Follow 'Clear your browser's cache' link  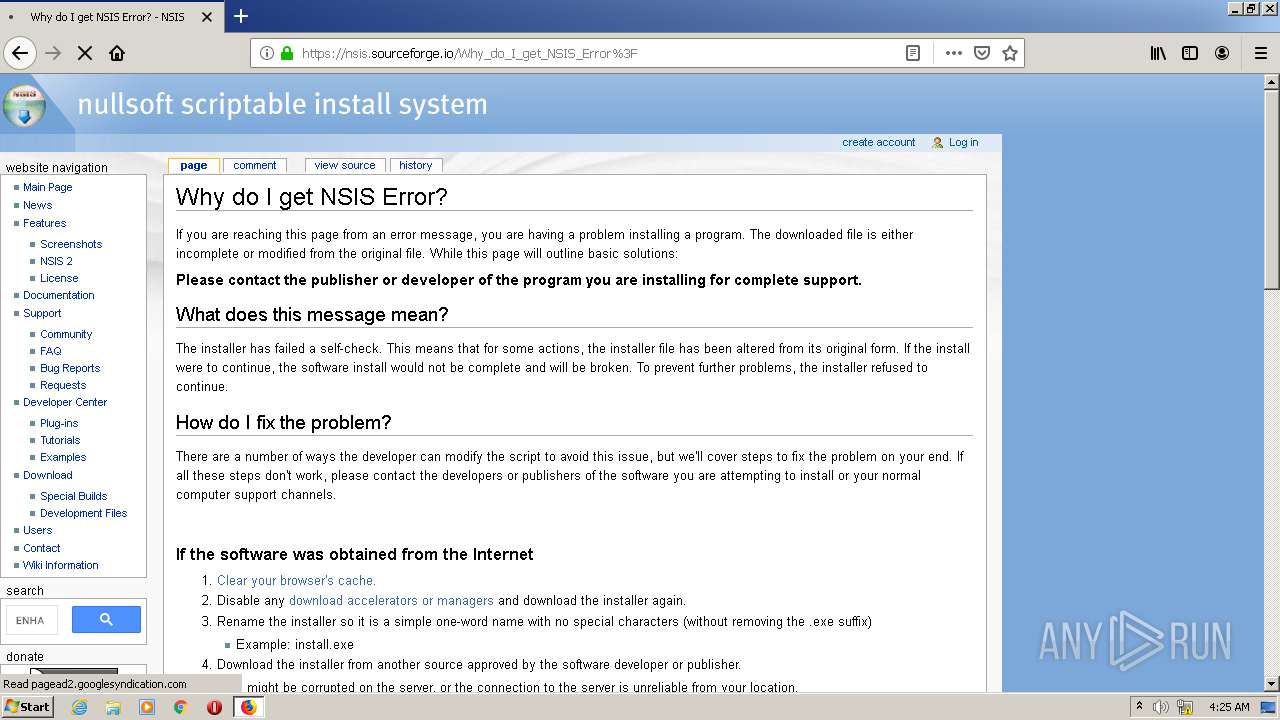[x=296, y=580]
